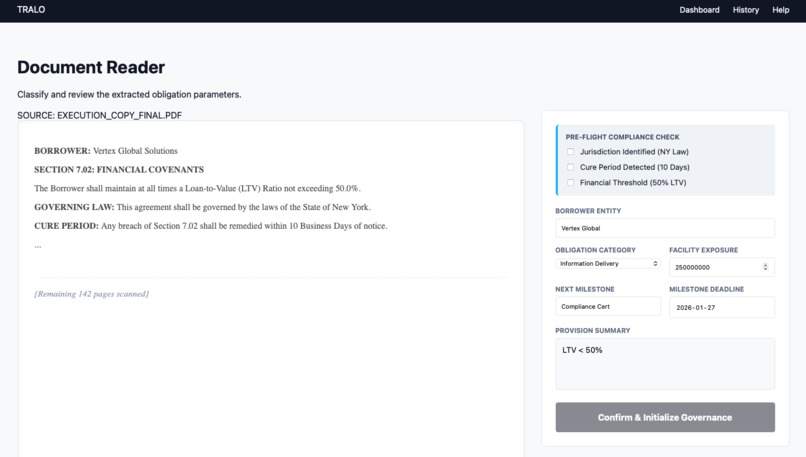Click the Loan-to-Value ratio sentence

click(197, 188)
